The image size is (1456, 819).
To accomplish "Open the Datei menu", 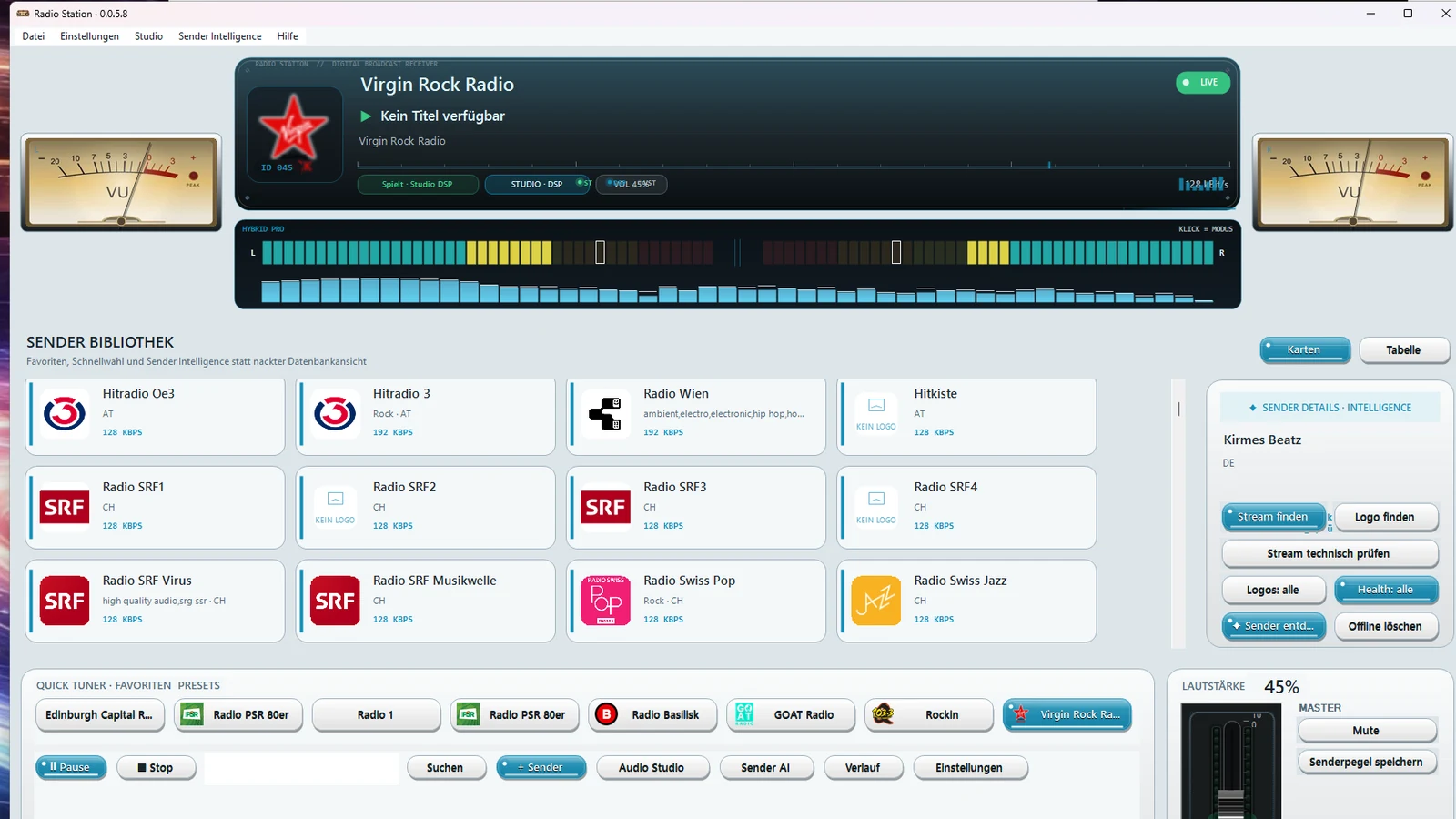I will [x=34, y=36].
